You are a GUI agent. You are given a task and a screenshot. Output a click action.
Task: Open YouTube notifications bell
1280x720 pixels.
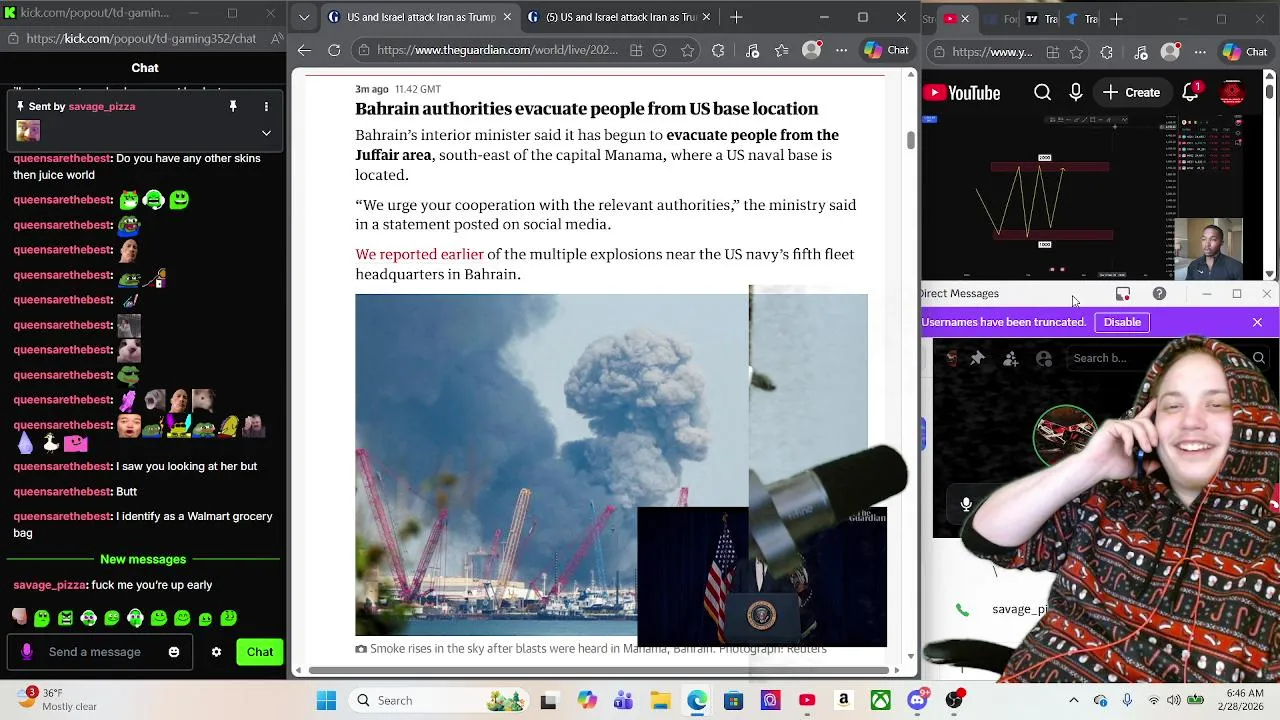coord(1190,93)
